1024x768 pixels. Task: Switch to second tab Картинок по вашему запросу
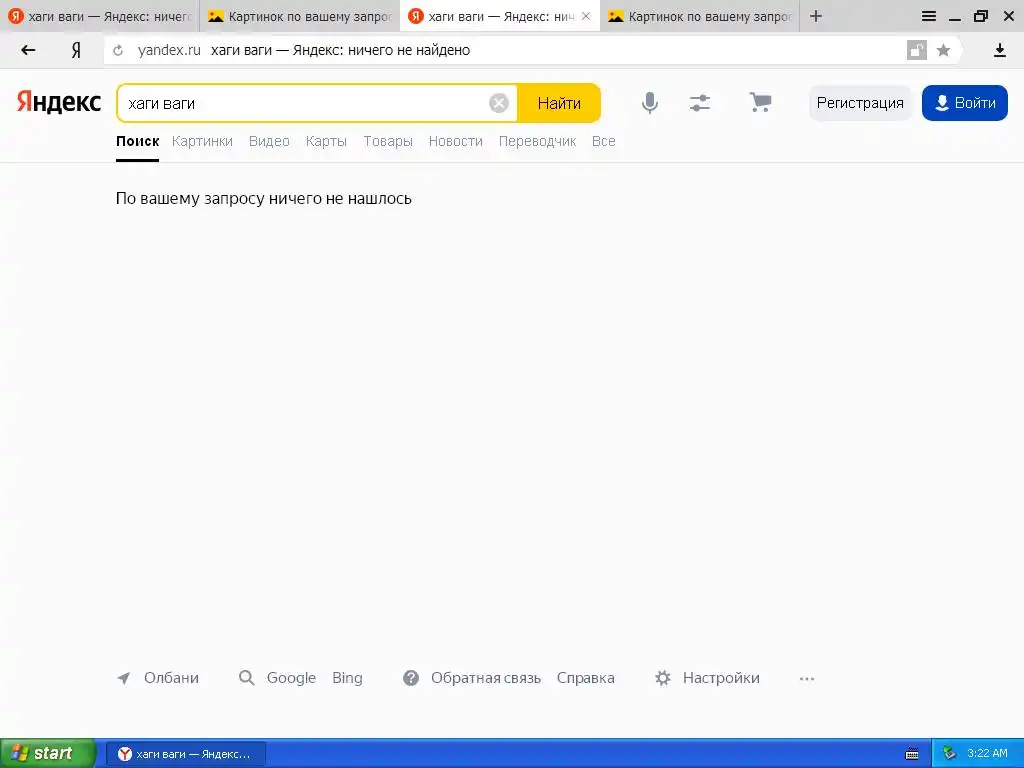point(300,16)
